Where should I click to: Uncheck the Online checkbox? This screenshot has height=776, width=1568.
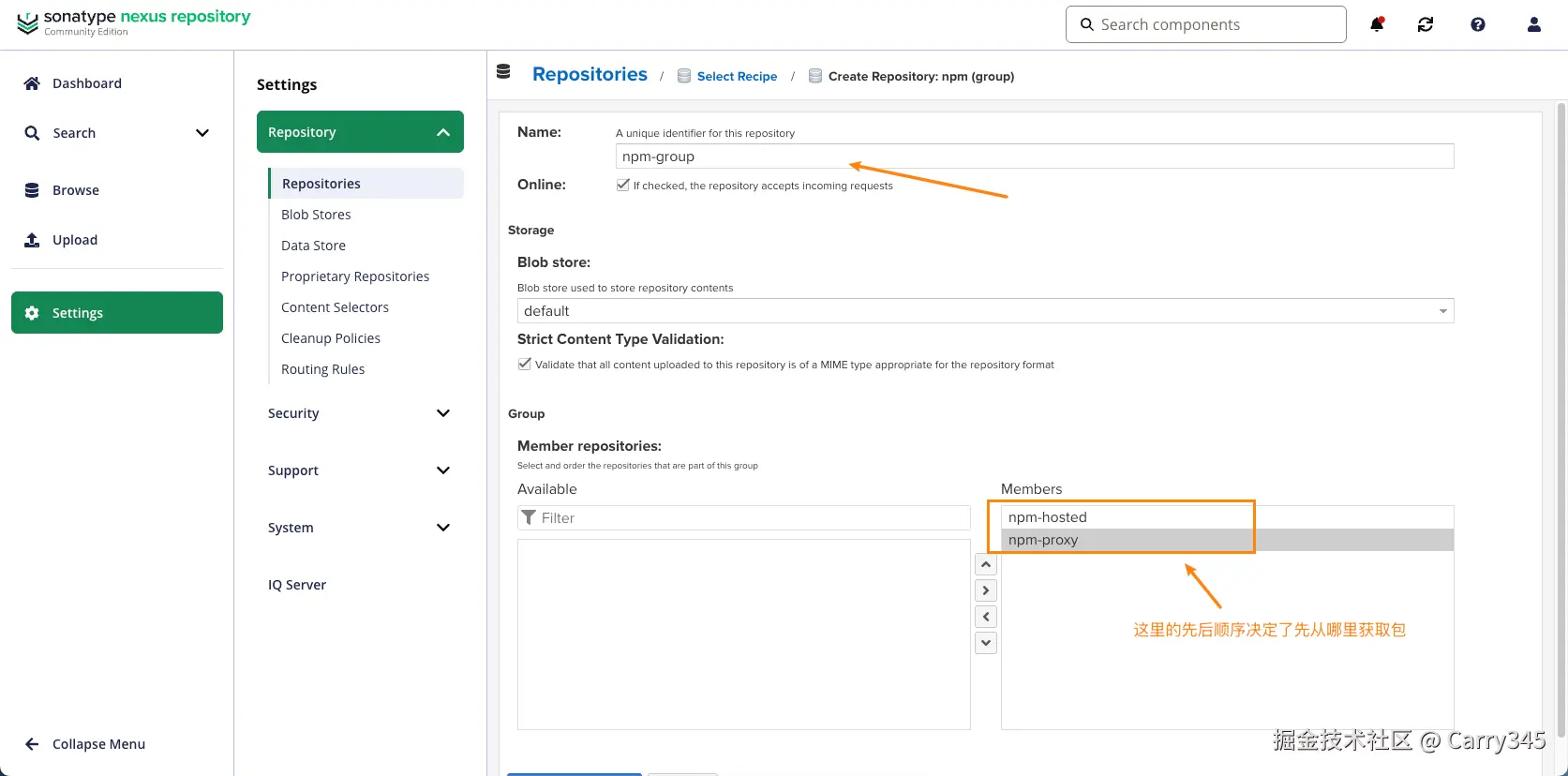coord(622,185)
